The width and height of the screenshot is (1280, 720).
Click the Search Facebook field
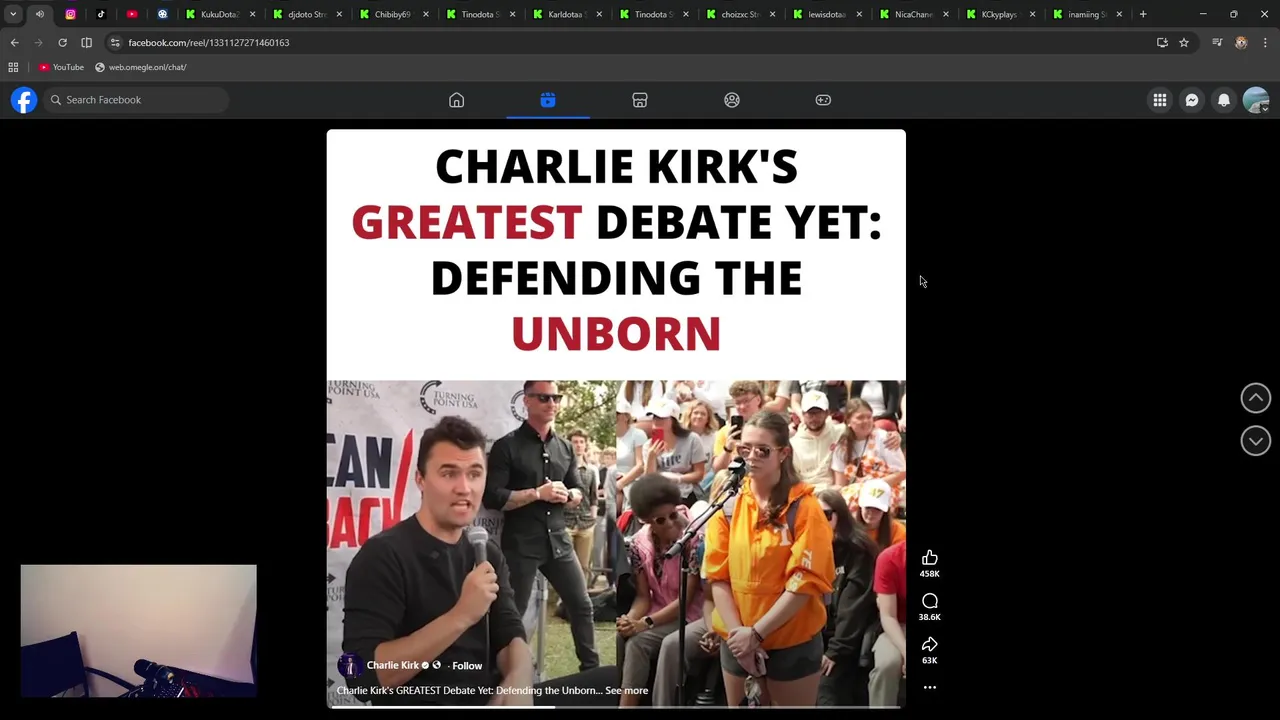pyautogui.click(x=135, y=100)
